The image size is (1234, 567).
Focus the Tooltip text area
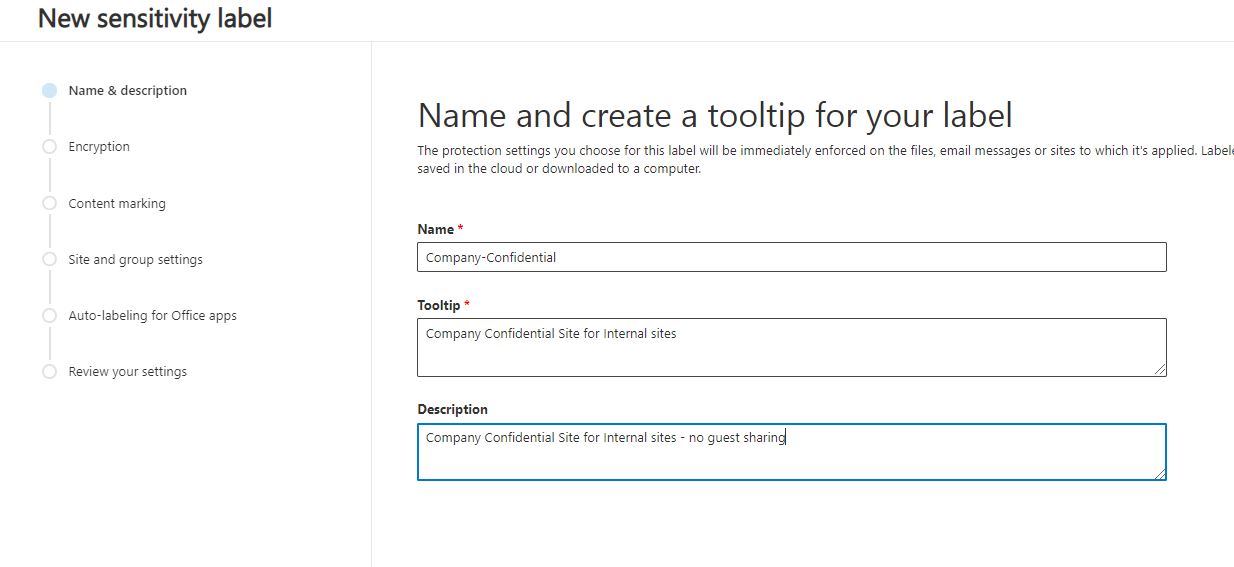pos(790,347)
